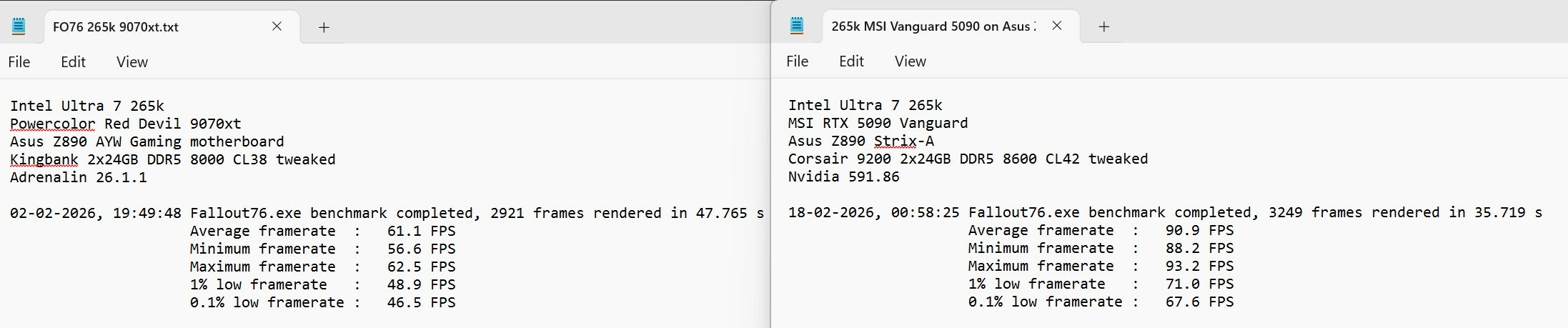Add a new tab in the left Notepad
This screenshot has width=1568, height=328.
click(324, 27)
